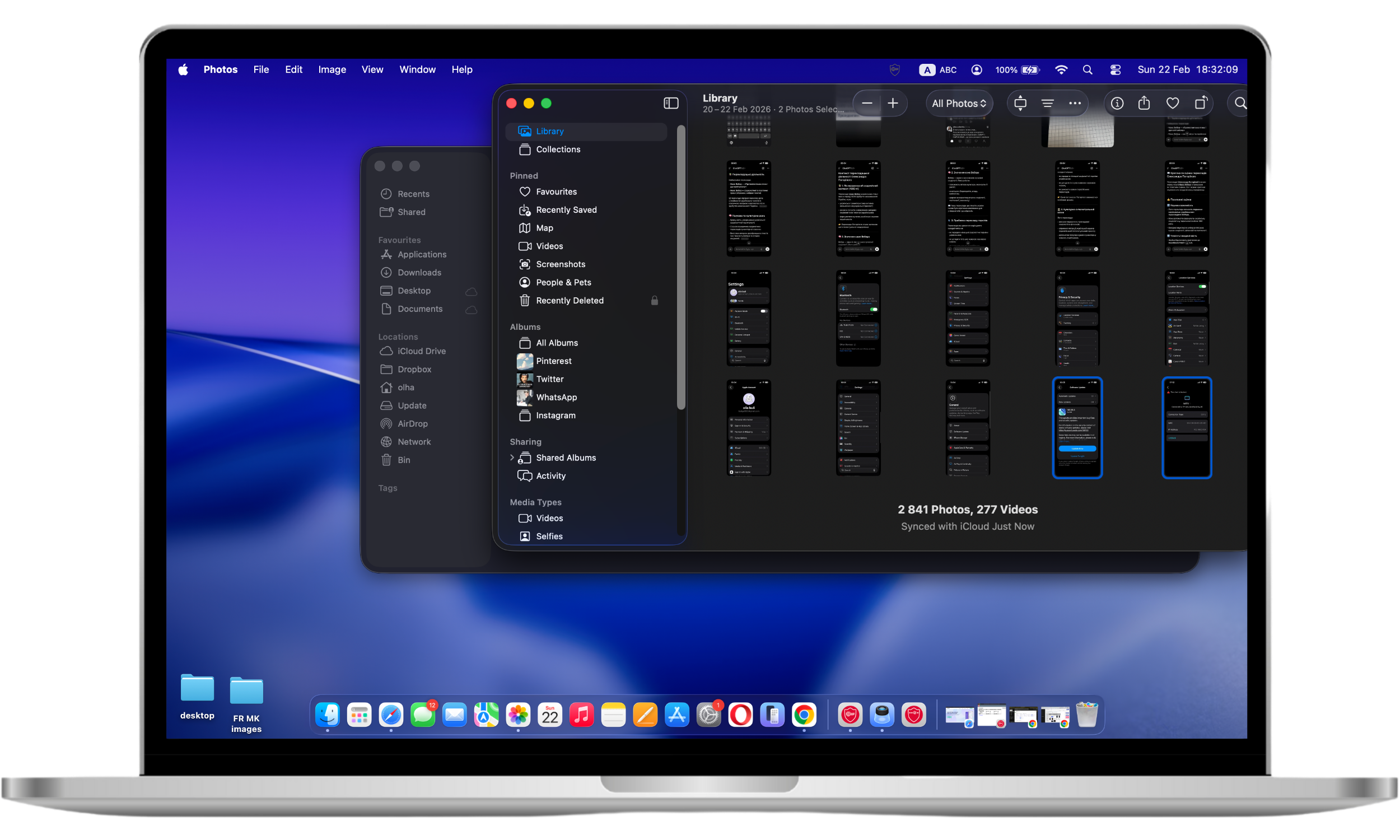Expand the Shared Albums section chevron
The image size is (1400, 840).
click(512, 458)
